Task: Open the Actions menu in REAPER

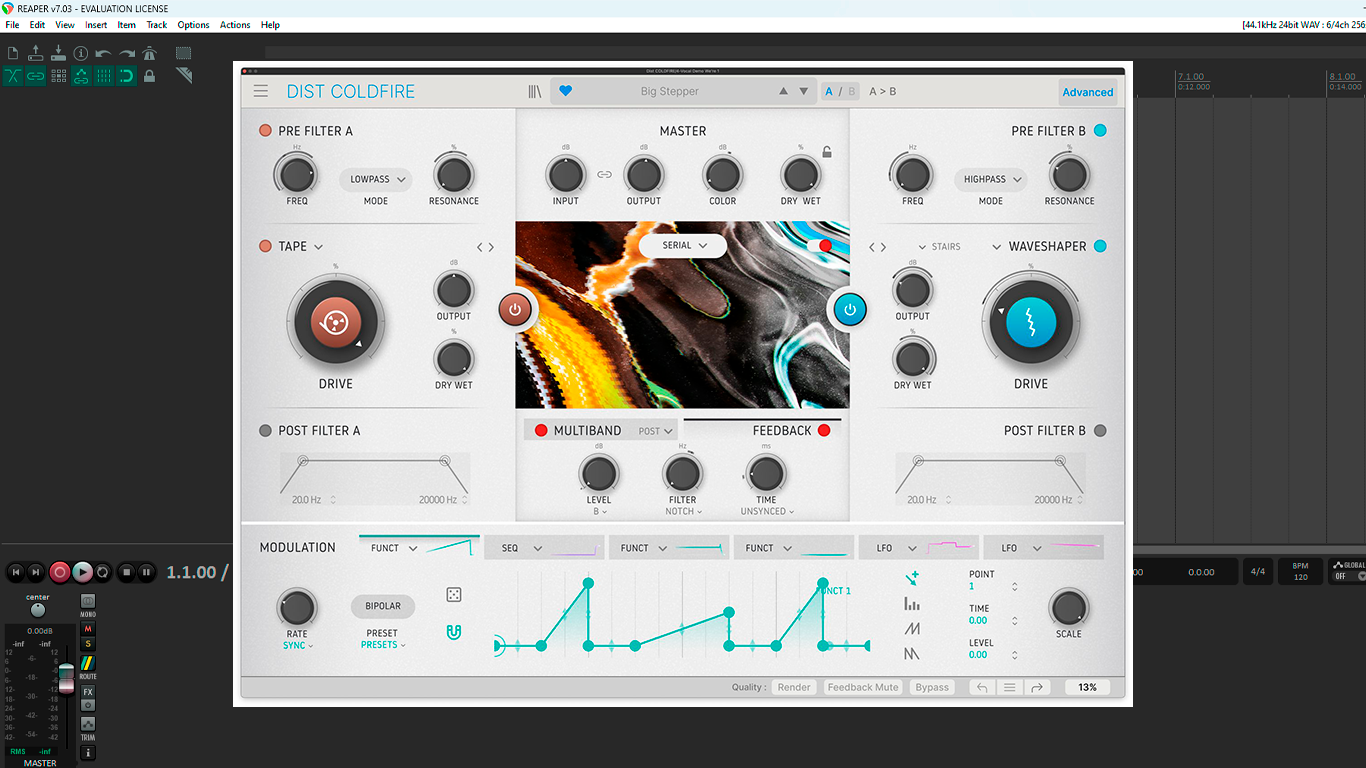Action: point(235,25)
